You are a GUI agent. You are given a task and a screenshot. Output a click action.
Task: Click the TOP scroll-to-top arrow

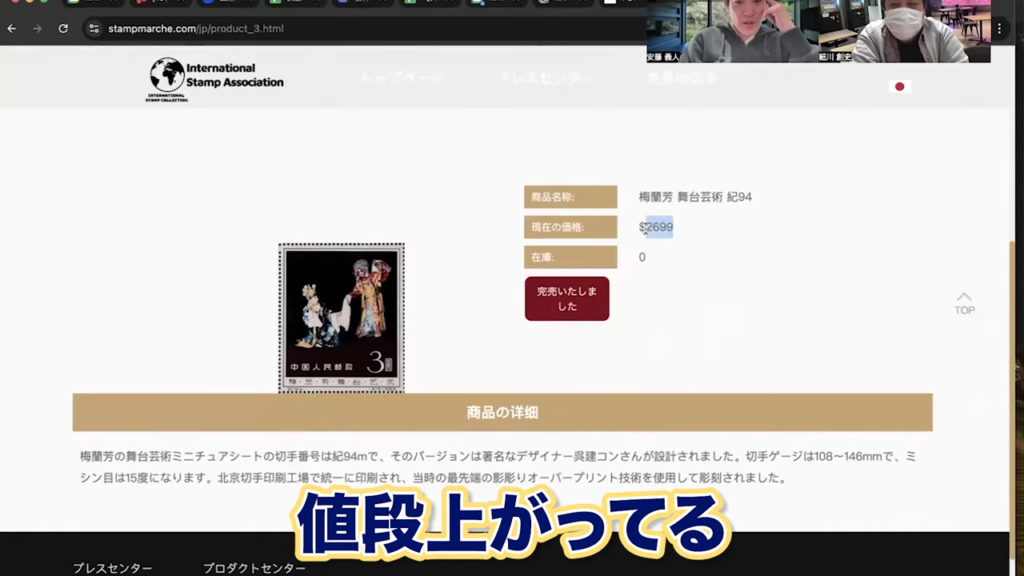click(965, 304)
